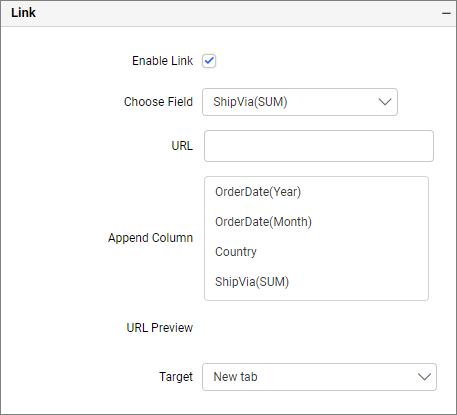Click the chevron arrow of Target dropdown
Screen dimensions: 457x415
[424, 377]
